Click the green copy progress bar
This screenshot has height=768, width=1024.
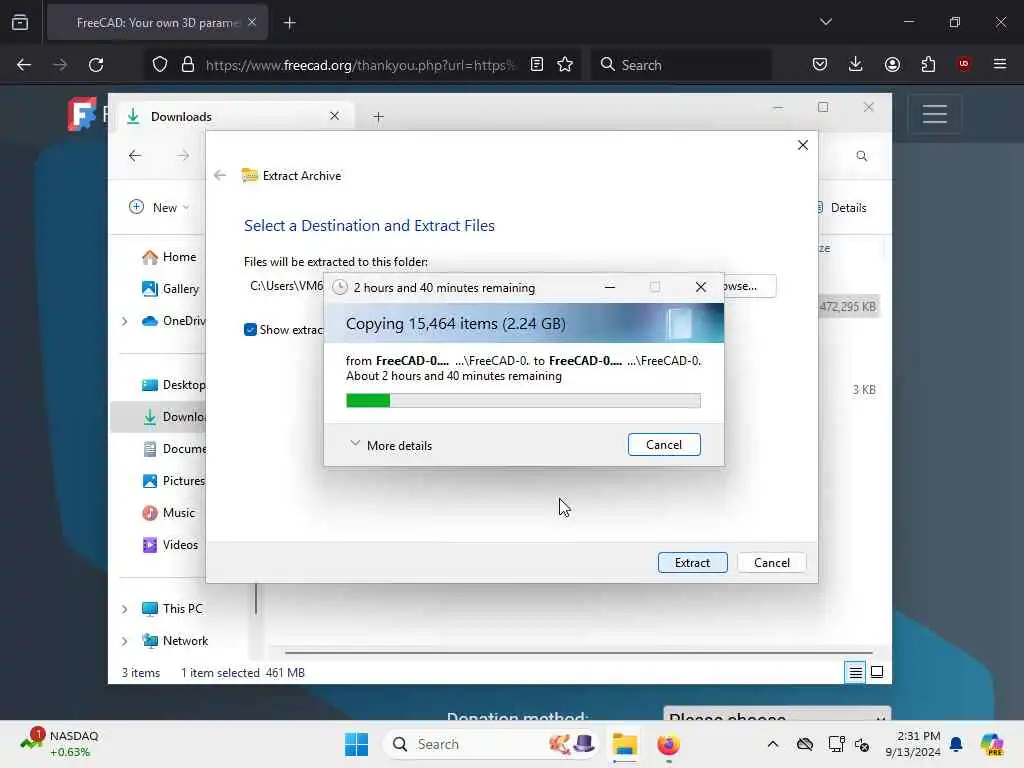pyautogui.click(x=523, y=400)
